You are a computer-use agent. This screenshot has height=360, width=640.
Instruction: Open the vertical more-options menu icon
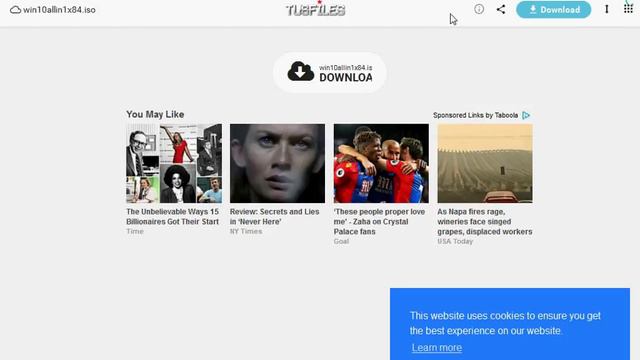607,9
